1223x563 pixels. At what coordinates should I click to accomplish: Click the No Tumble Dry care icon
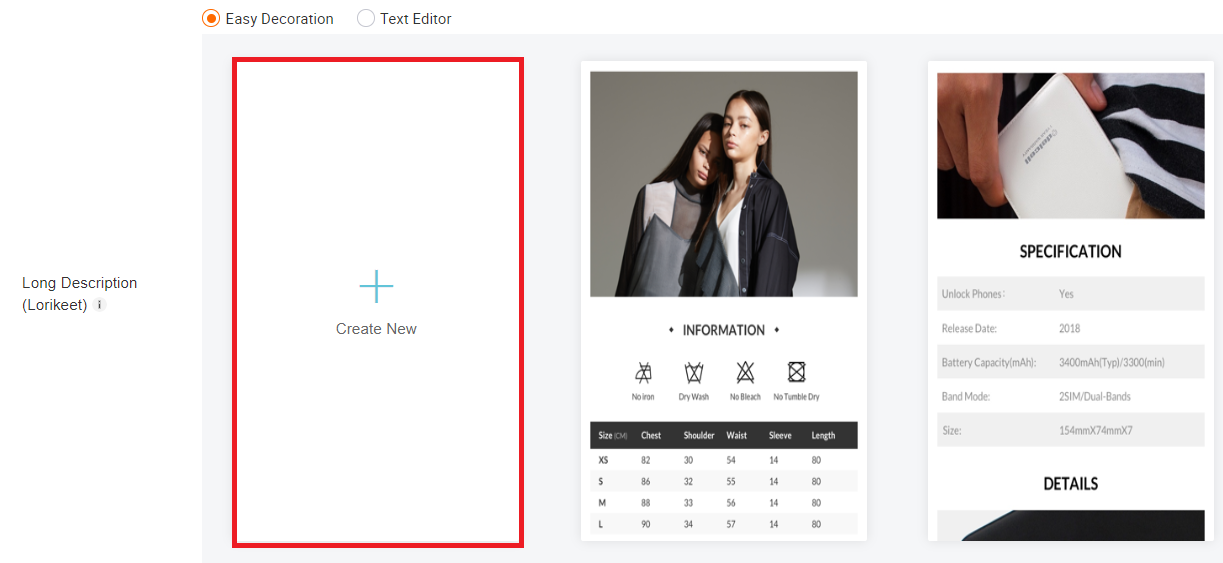(796, 373)
